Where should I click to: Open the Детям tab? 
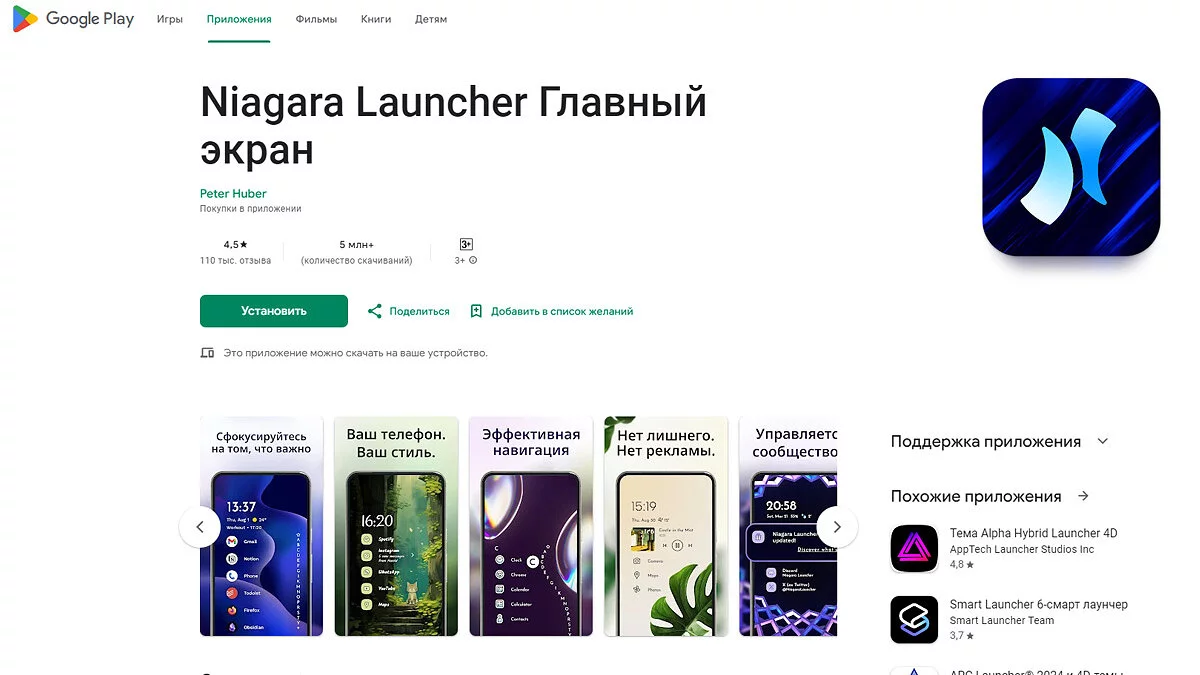432,19
